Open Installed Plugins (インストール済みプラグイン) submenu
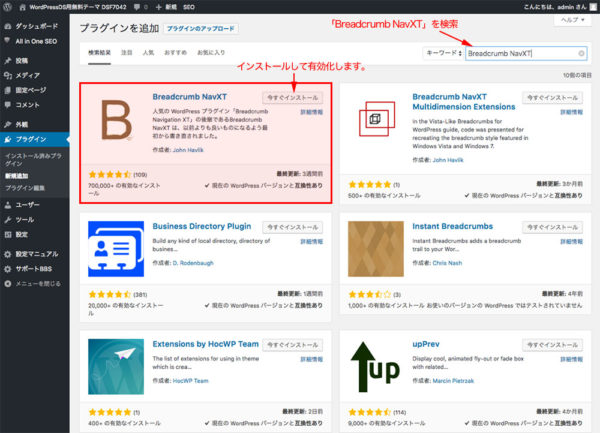The height and width of the screenshot is (433, 600). [33, 160]
